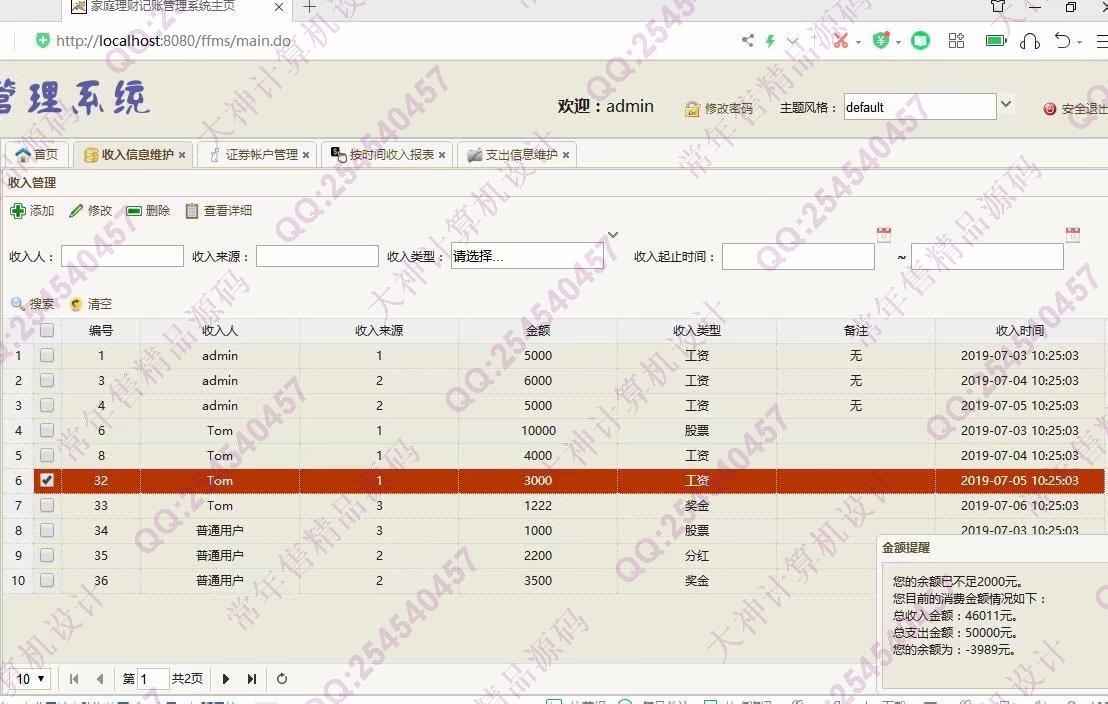Click the 删除 (delete) button

pyautogui.click(x=148, y=211)
